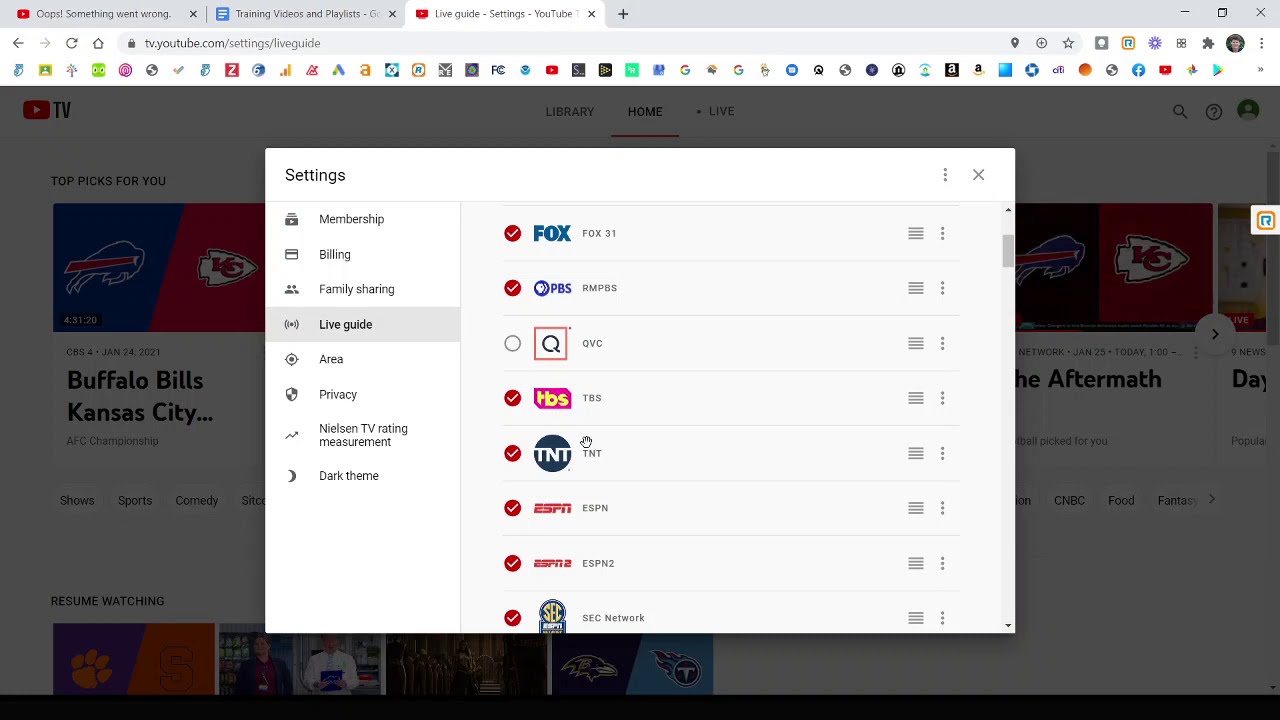This screenshot has width=1280, height=720.
Task: Click the TBS reorder handle
Action: point(916,398)
